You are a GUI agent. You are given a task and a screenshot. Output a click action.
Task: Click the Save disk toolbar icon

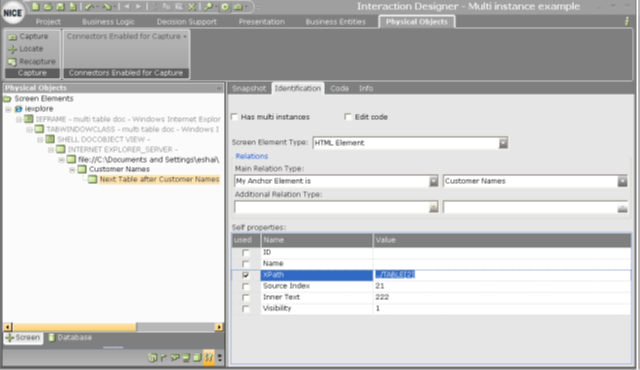click(60, 7)
